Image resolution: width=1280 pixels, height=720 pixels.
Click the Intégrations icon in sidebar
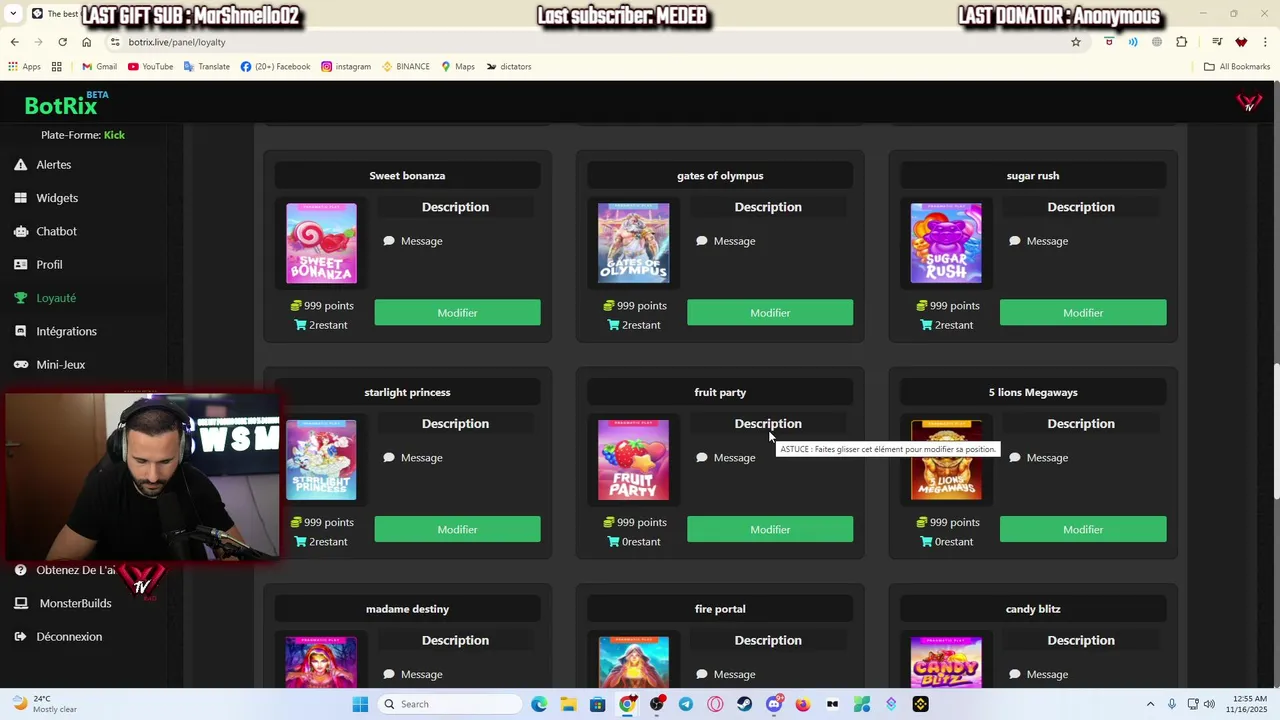pyautogui.click(x=20, y=331)
